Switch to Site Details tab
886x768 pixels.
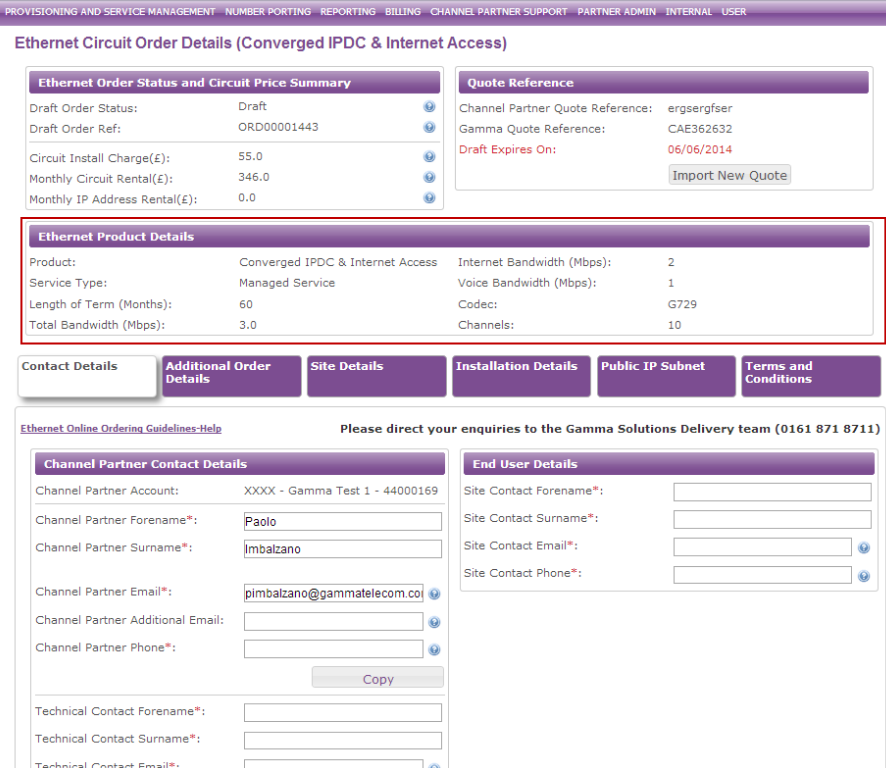376,376
